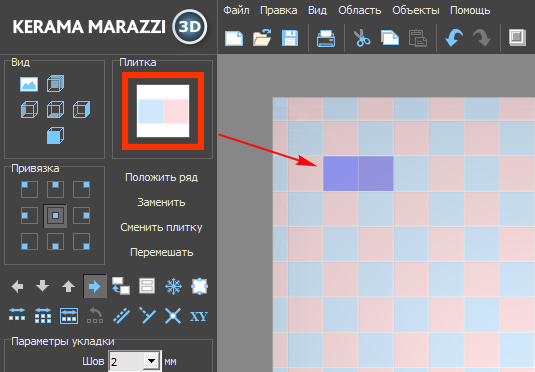The image size is (535, 372).
Task: Set anchor to bottom-right corner
Action: [x=82, y=242]
